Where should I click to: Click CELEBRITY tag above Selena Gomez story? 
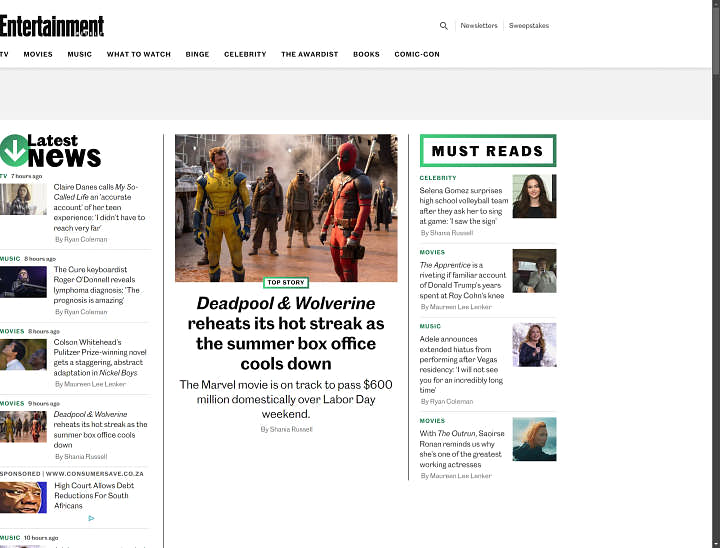point(438,178)
